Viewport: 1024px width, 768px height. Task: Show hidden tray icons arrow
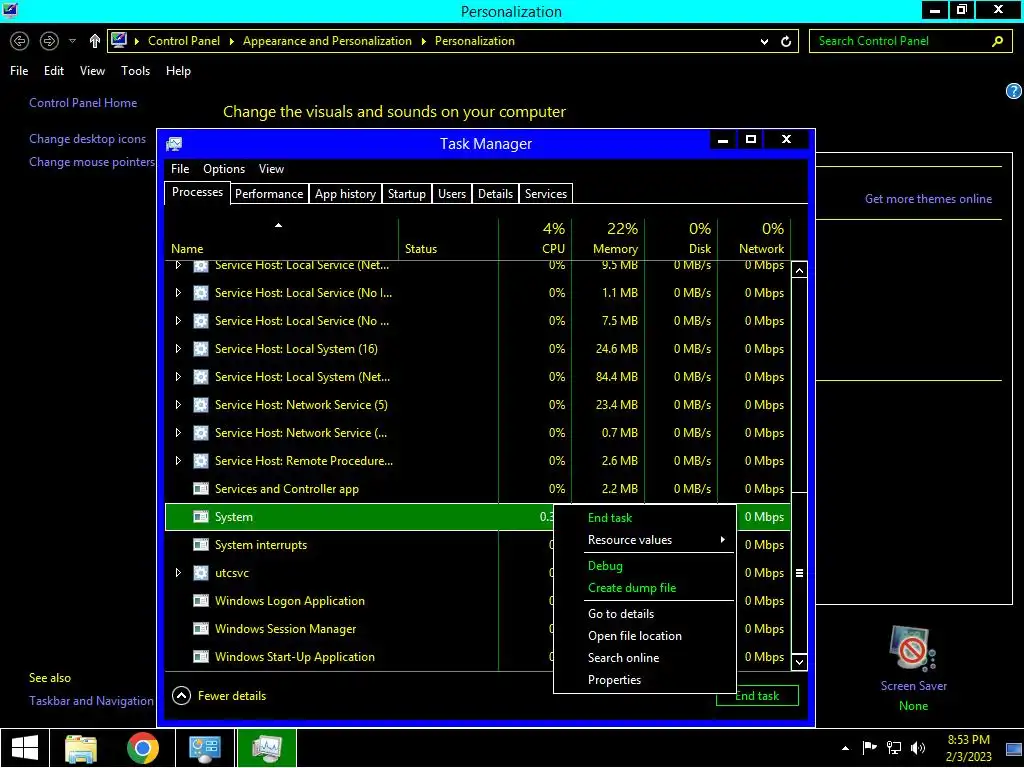[846, 748]
